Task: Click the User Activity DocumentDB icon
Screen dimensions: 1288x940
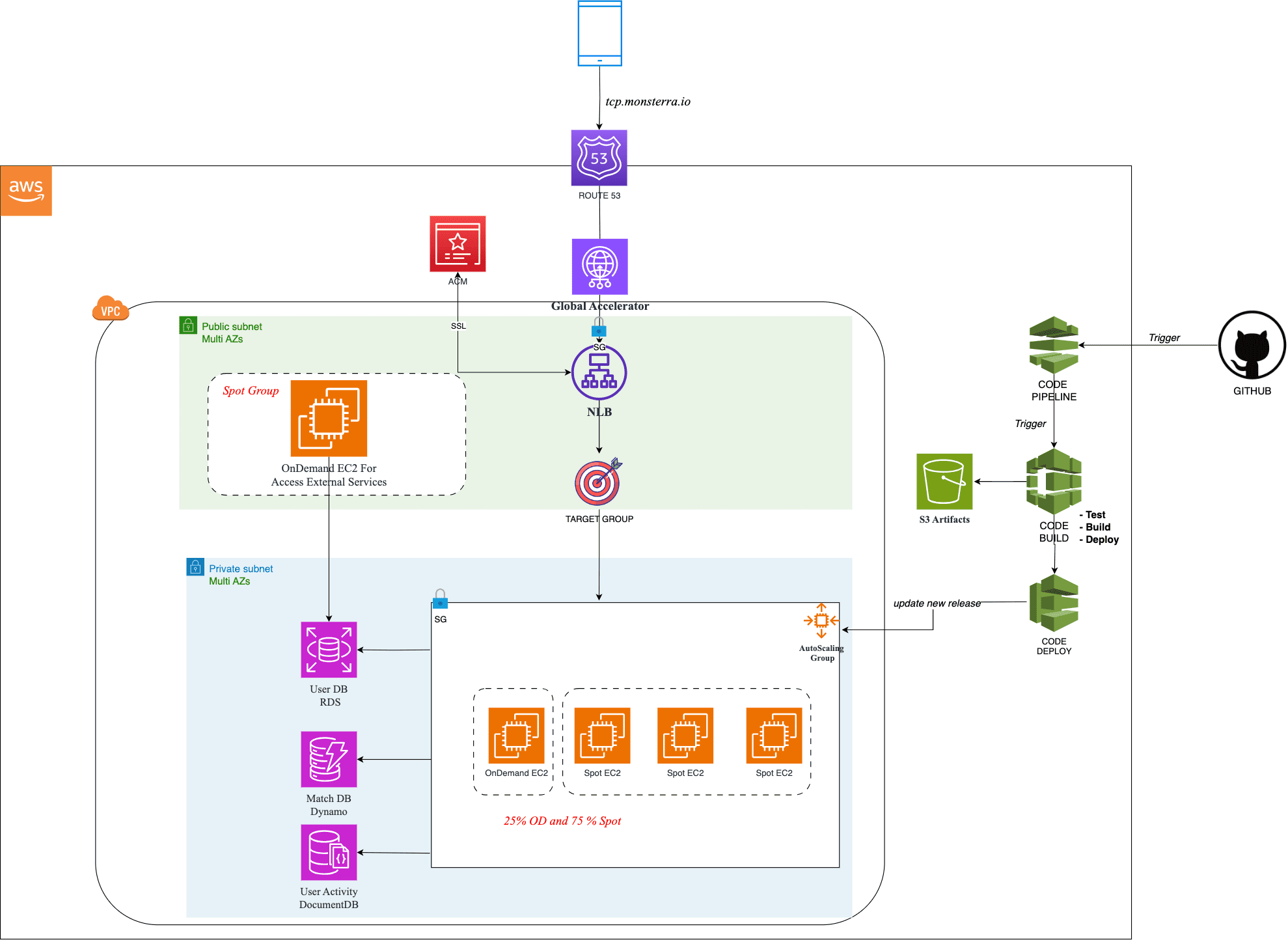Action: click(x=329, y=852)
